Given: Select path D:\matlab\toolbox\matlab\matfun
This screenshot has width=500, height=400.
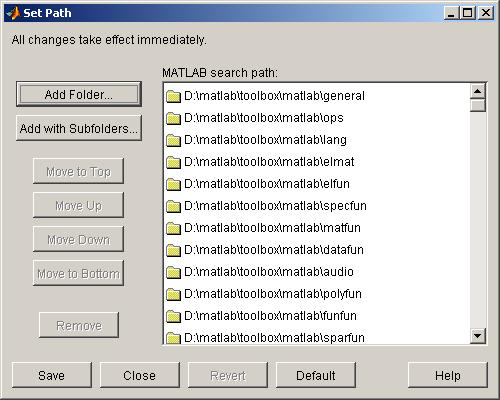Looking at the screenshot, I should point(272,228).
